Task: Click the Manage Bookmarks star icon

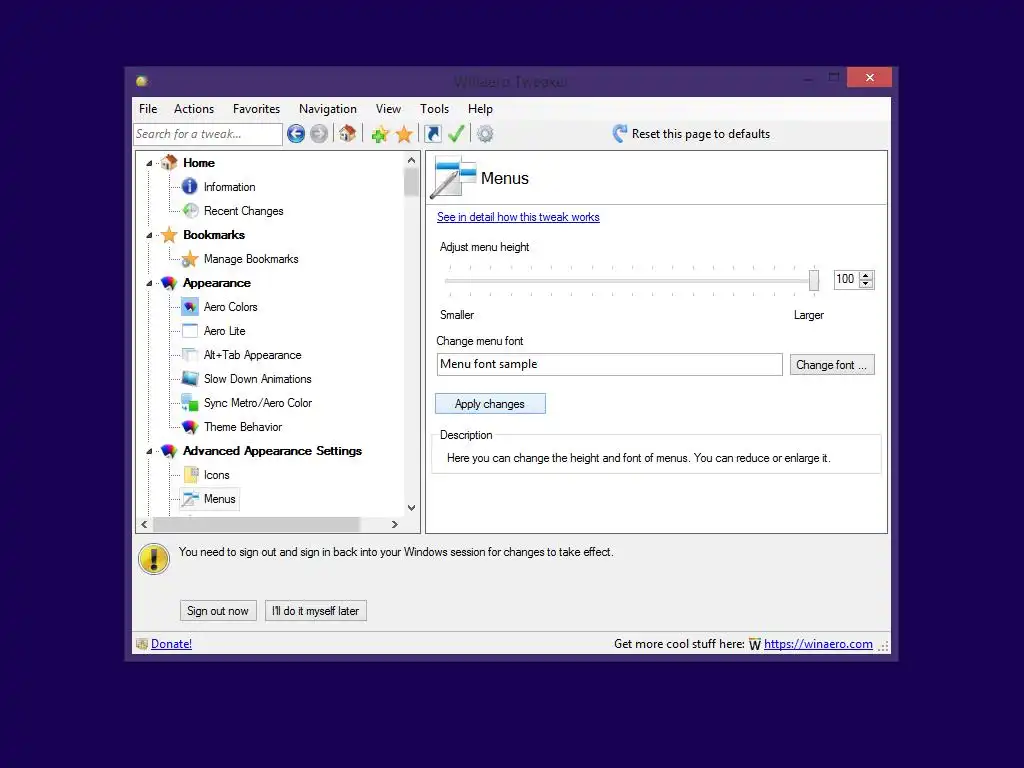Action: (189, 259)
